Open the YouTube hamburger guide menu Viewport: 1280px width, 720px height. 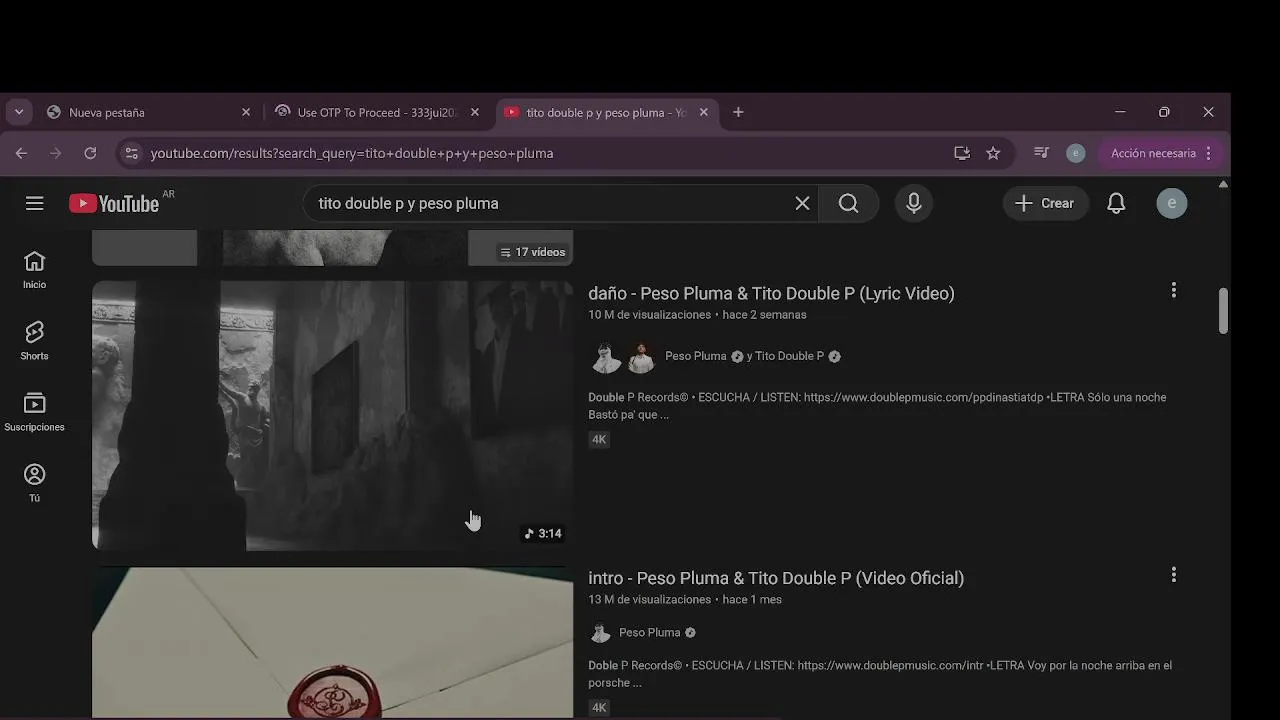35,203
